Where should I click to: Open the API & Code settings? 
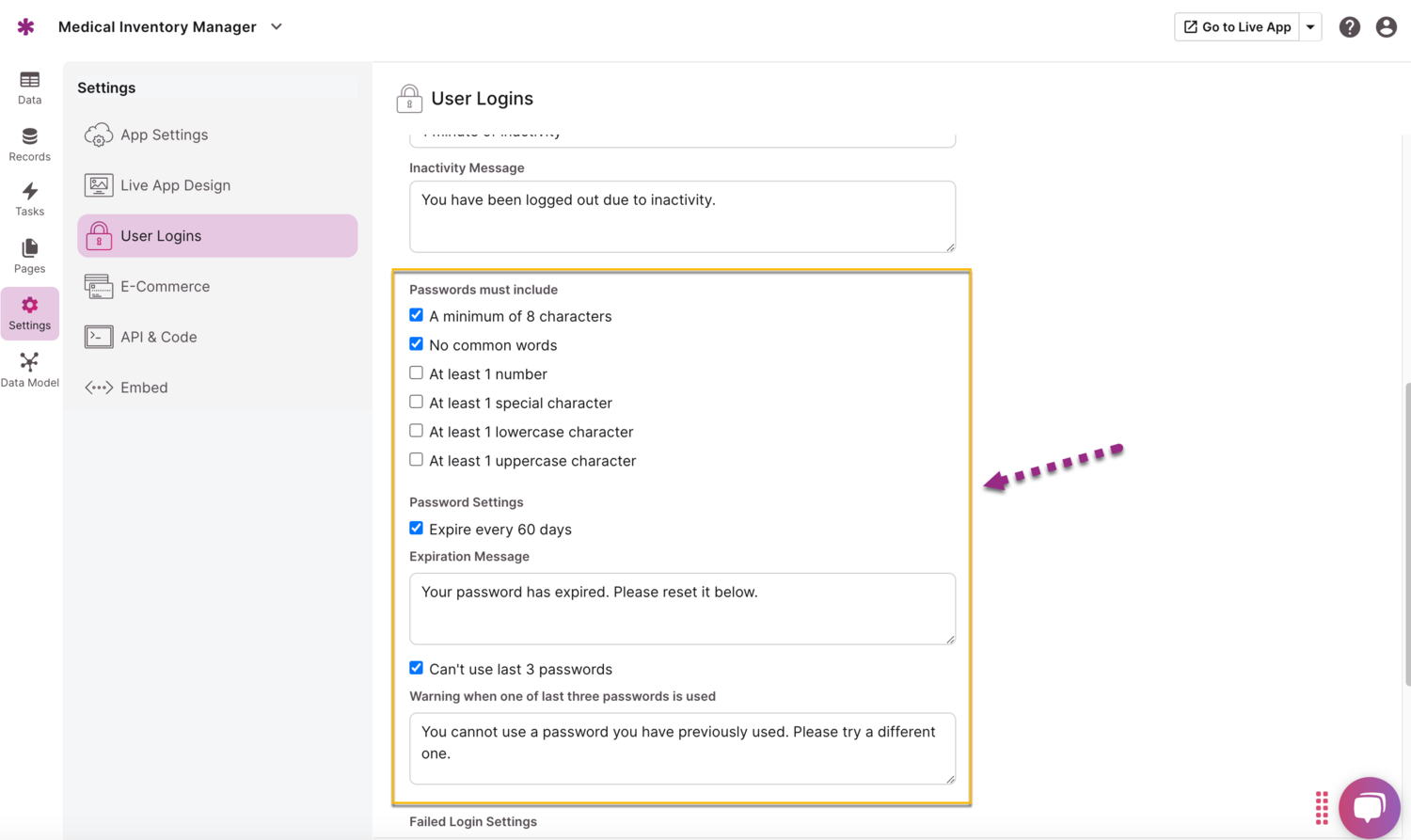[158, 337]
